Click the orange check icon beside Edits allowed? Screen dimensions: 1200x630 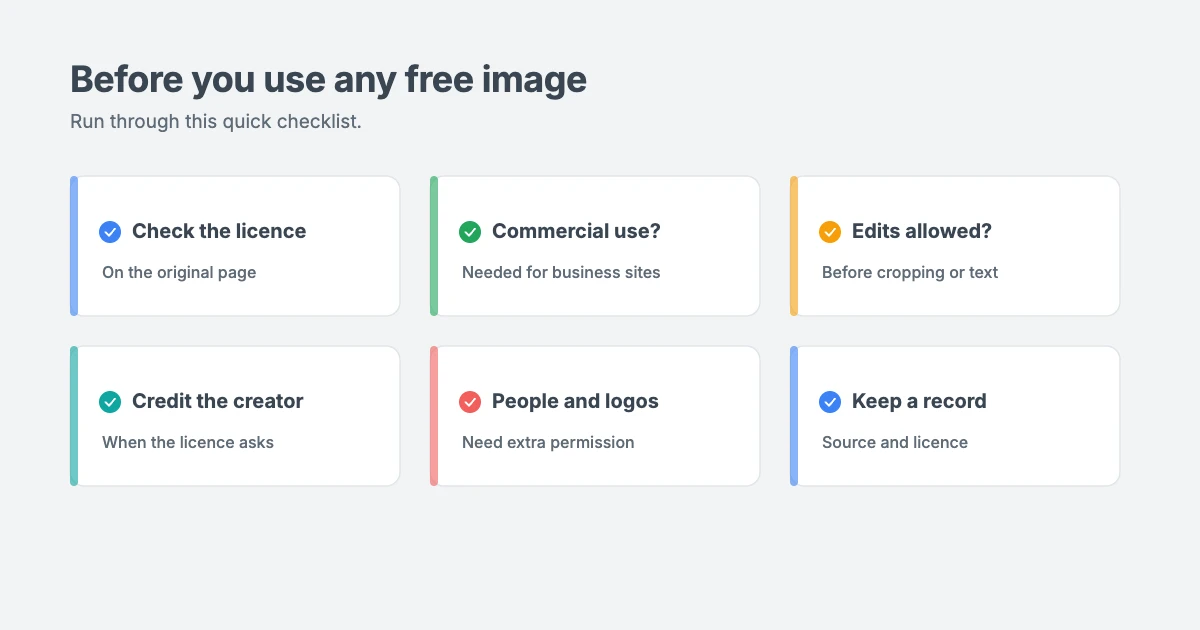pos(830,232)
